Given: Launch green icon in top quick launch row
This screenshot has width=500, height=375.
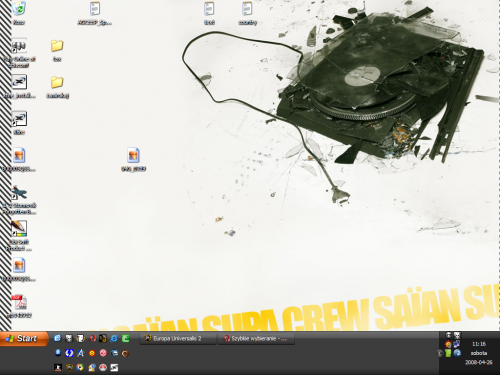Looking at the screenshot, I should click(125, 339).
